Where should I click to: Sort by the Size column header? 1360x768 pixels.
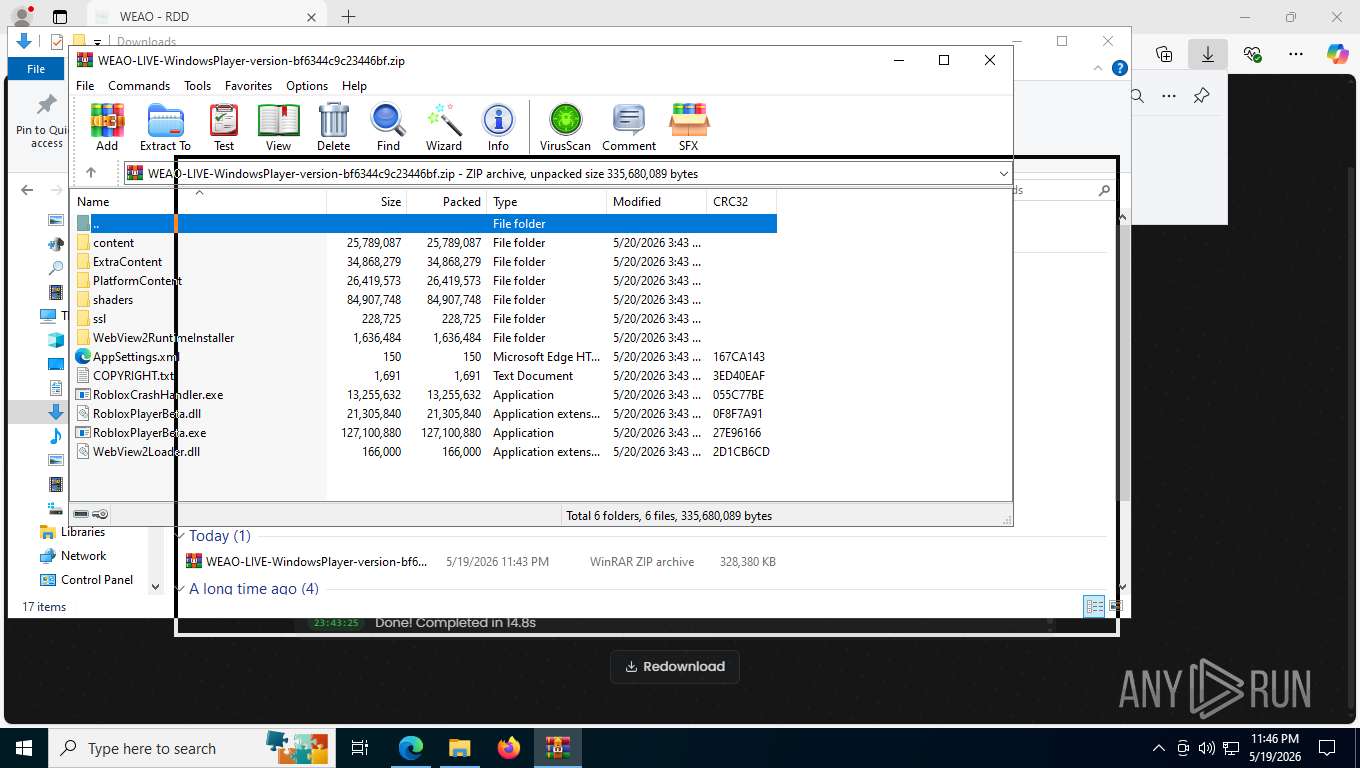[367, 202]
